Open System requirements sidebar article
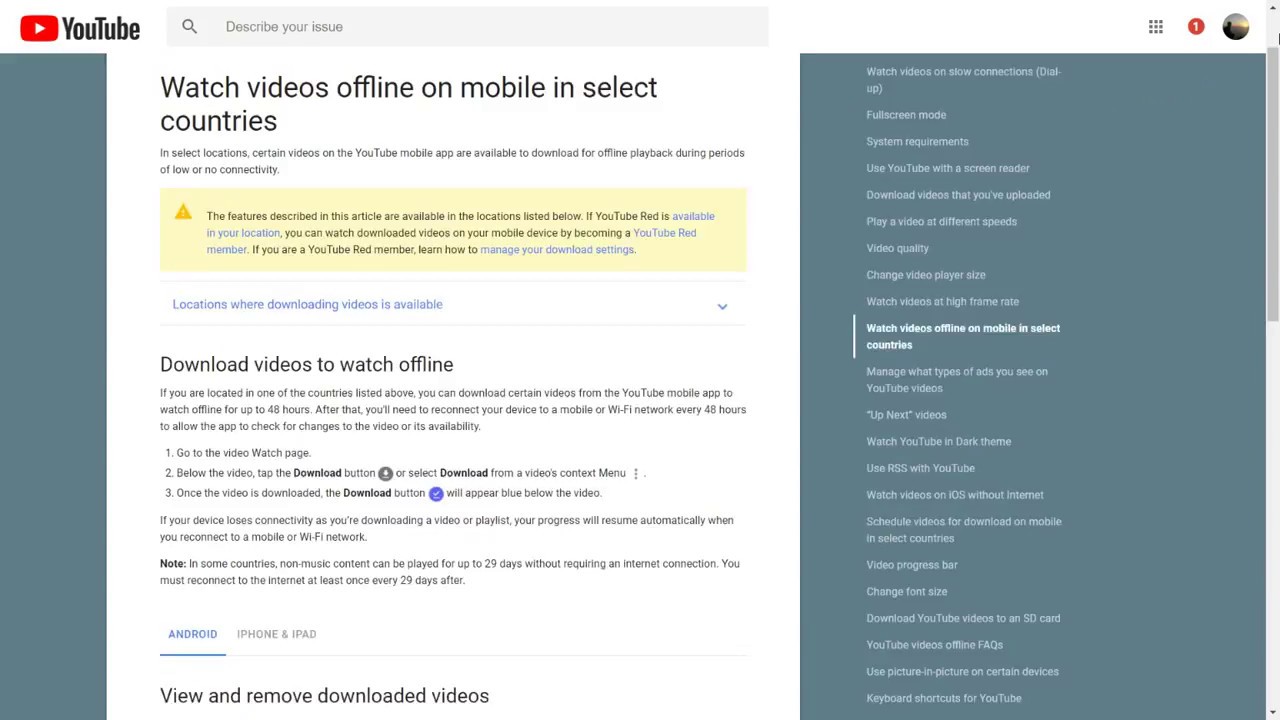This screenshot has width=1280, height=720. pos(917,142)
